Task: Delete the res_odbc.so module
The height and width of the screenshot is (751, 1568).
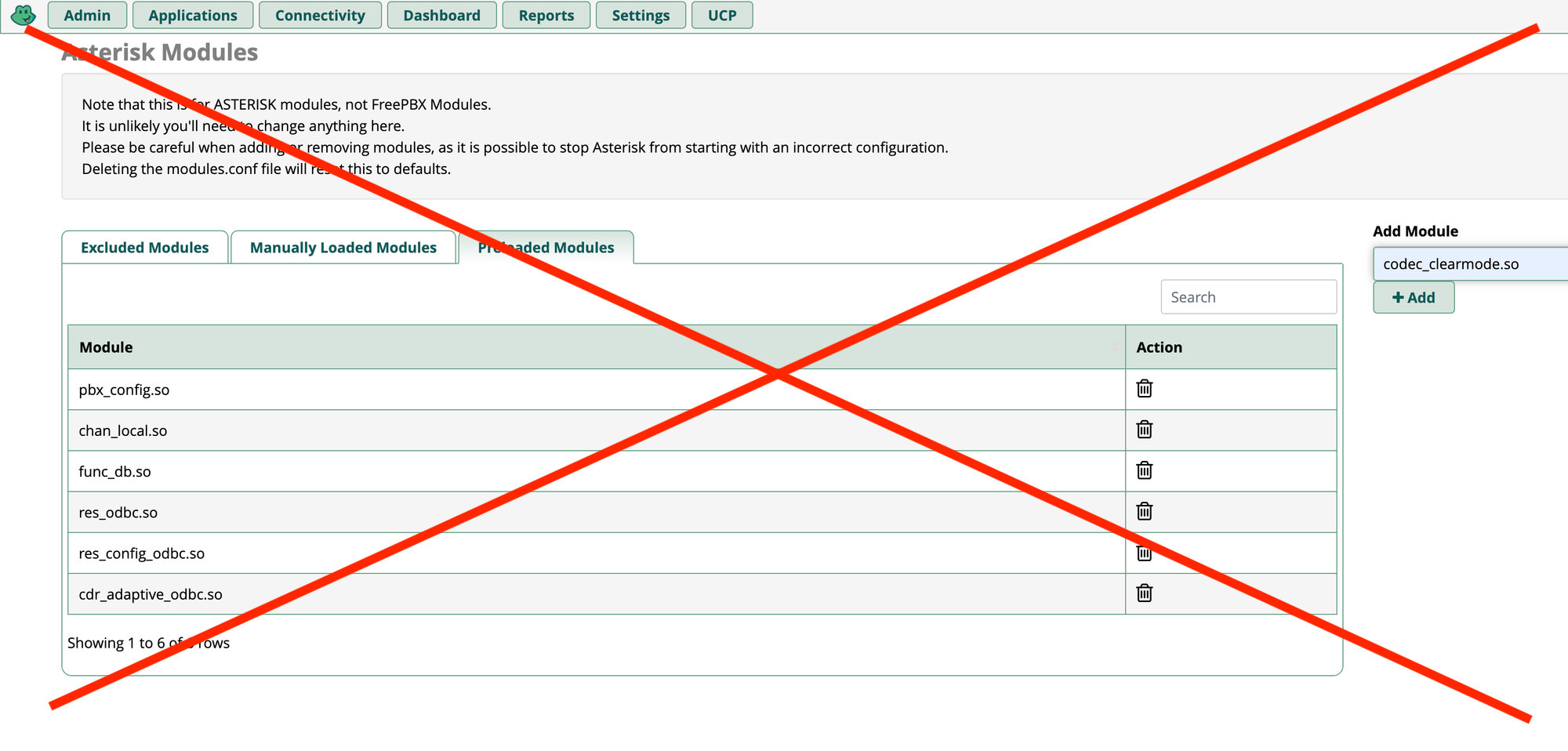Action: click(1144, 511)
